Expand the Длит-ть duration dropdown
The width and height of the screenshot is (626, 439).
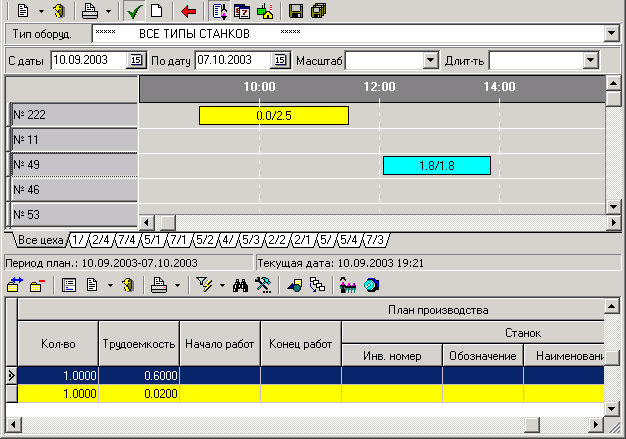pyautogui.click(x=591, y=61)
